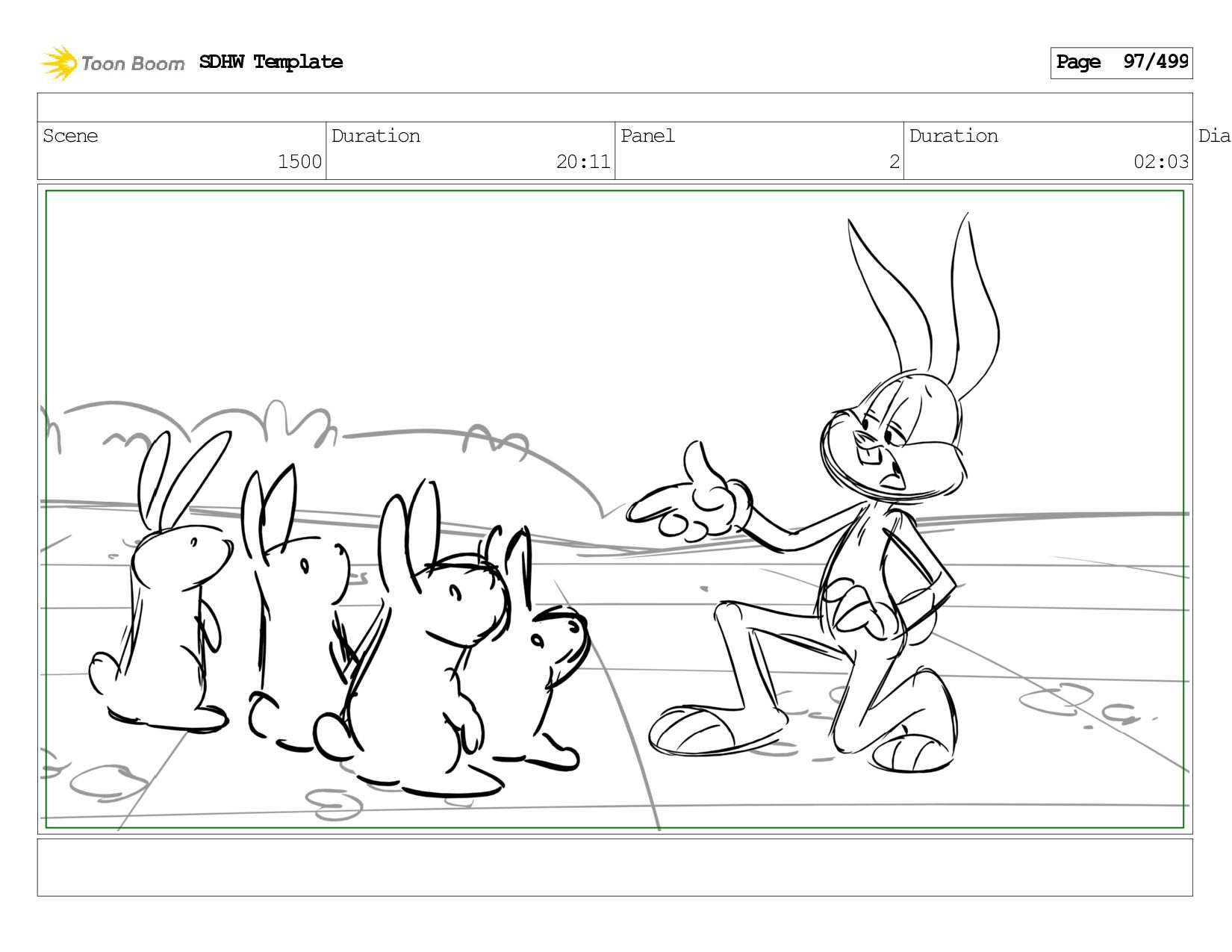Click the 'Duration' label next to Panel
Screen dimensions: 1232x952
953,136
